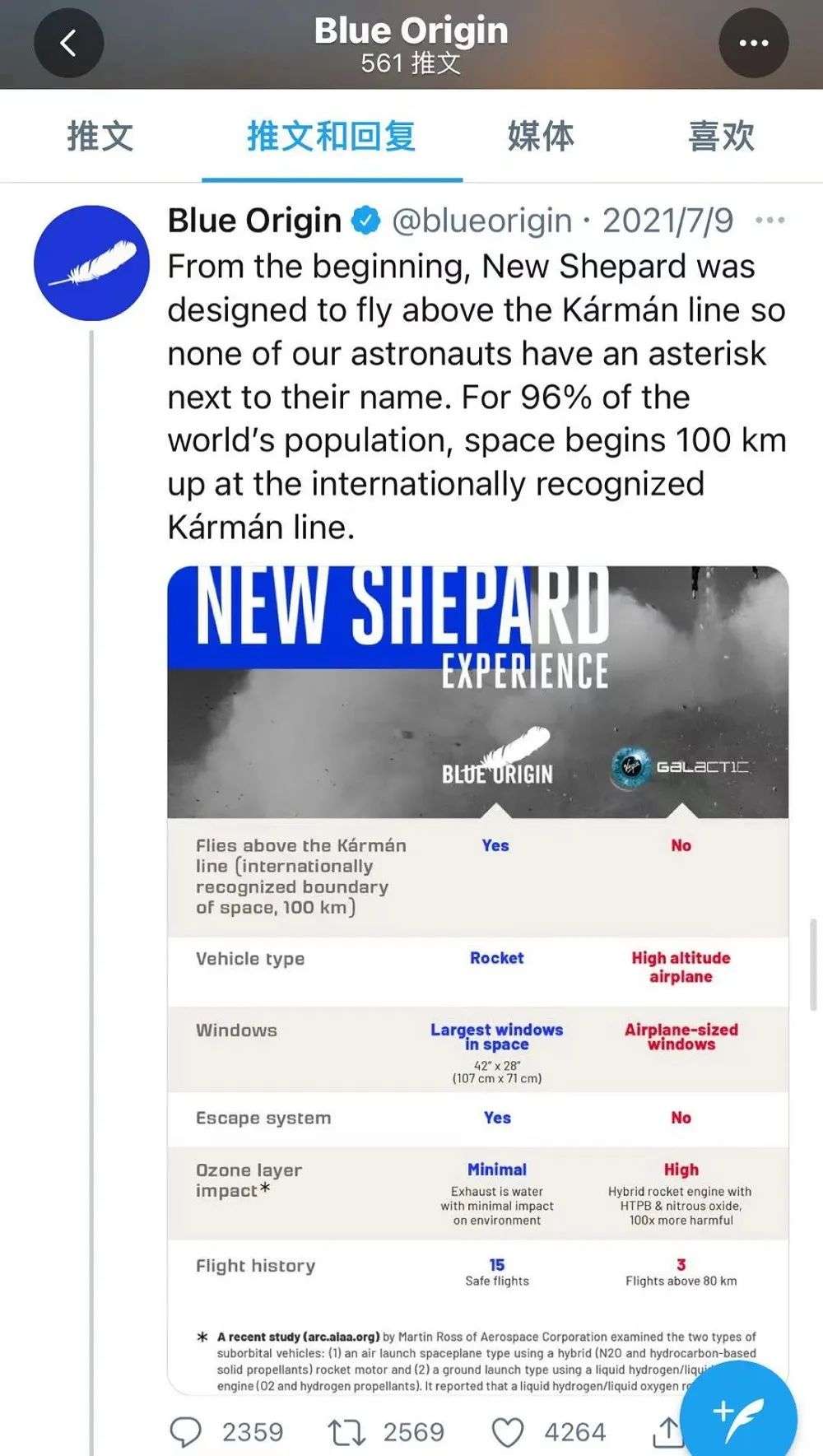Image resolution: width=823 pixels, height=1456 pixels.
Task: Select the 推文和回复 tab
Action: 332,136
